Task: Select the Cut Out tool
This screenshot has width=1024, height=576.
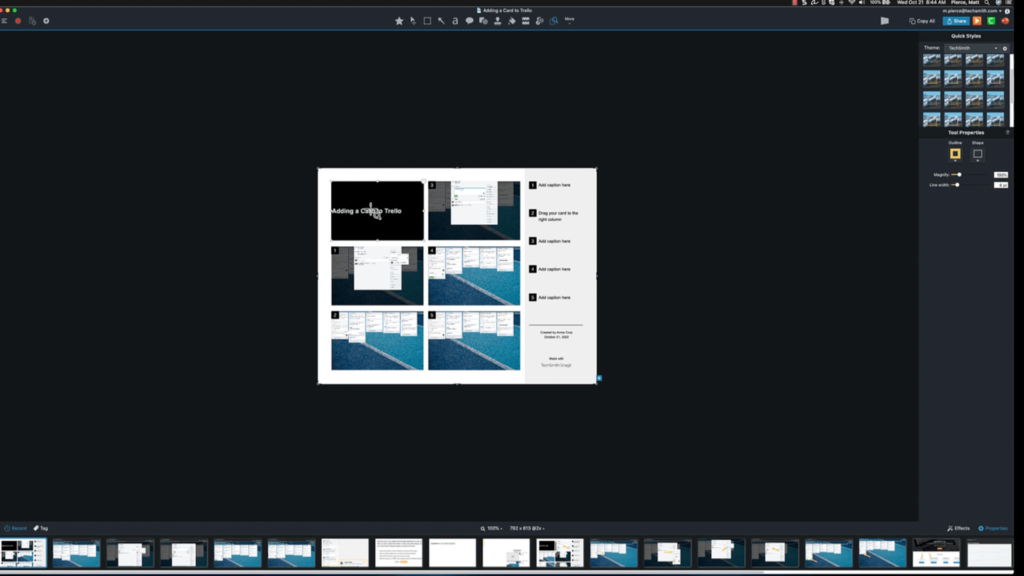Action: 526,21
